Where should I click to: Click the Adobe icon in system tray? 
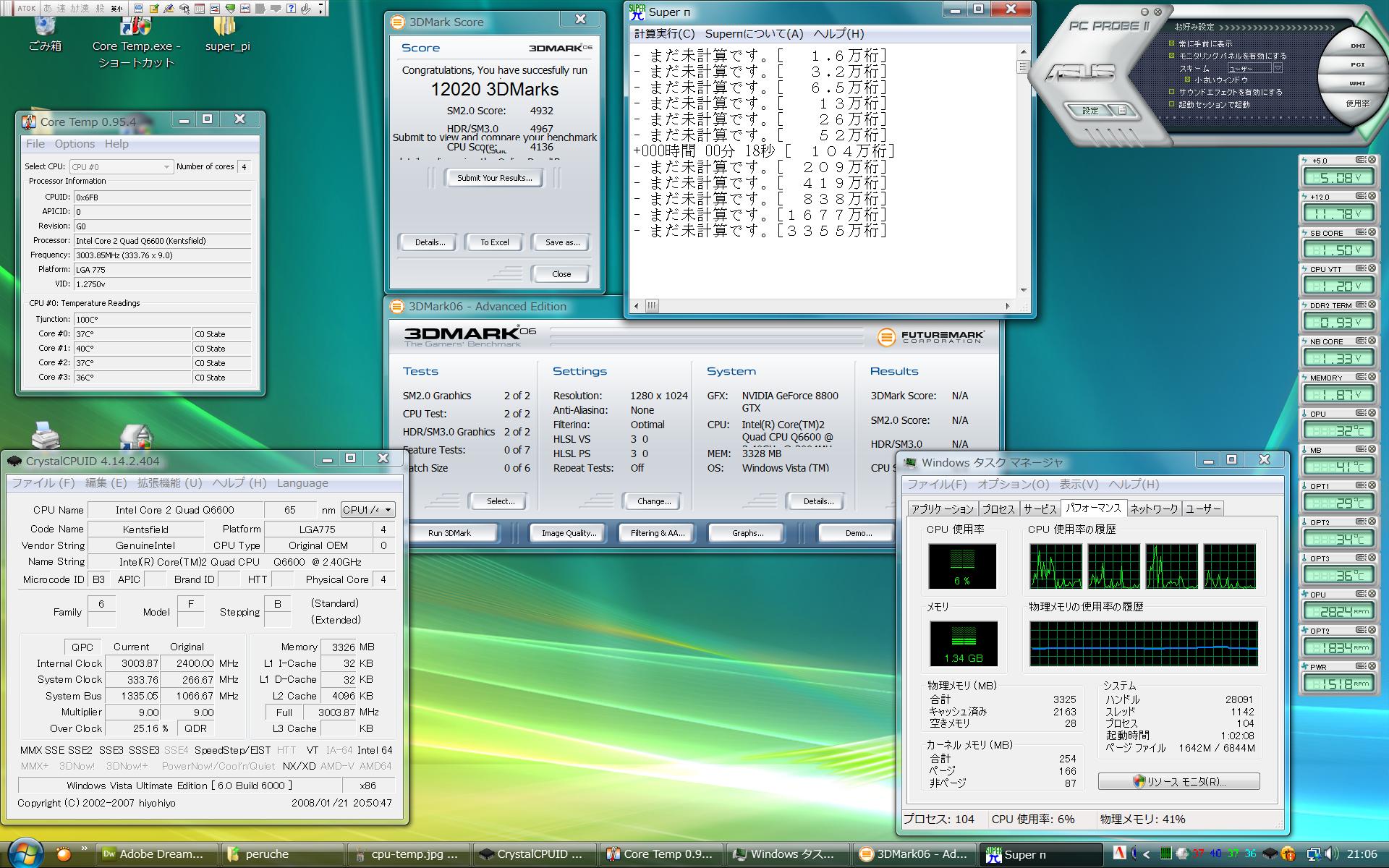tap(1119, 854)
